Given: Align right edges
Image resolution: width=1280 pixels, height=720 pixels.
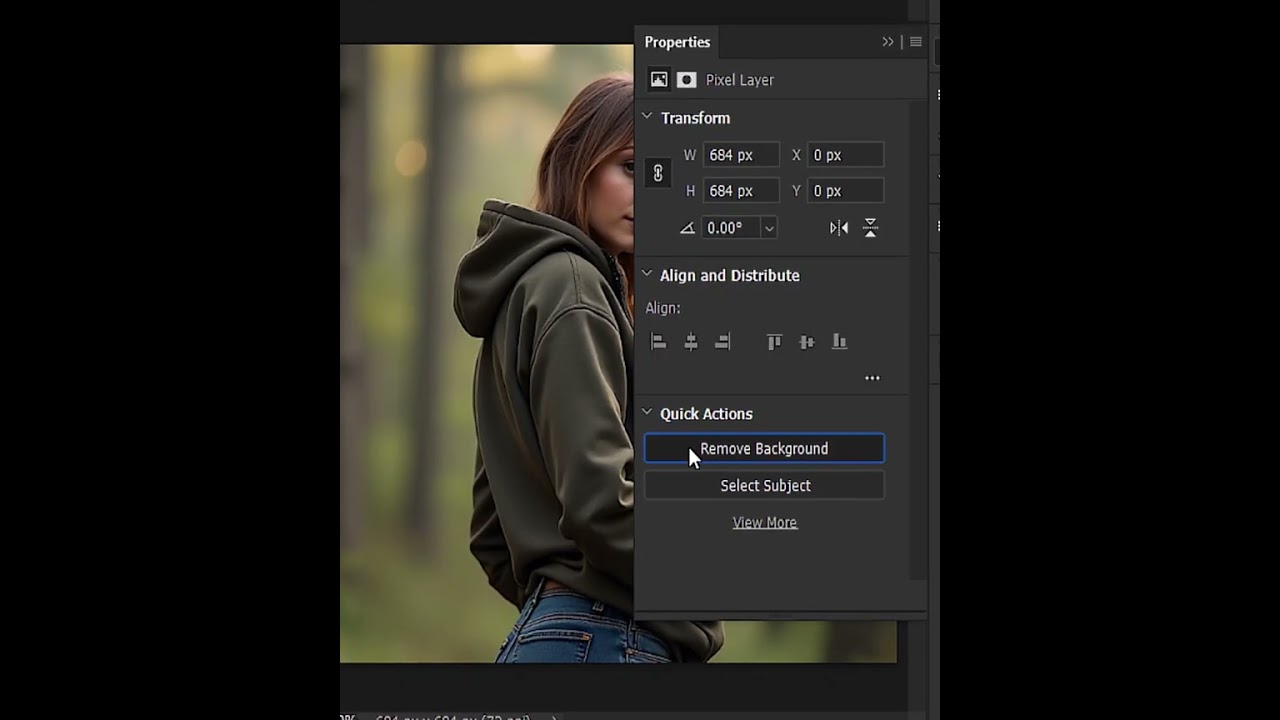Looking at the screenshot, I should (x=722, y=342).
